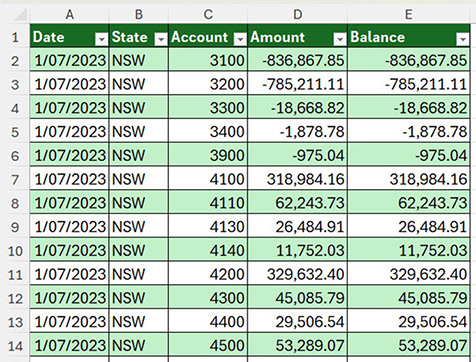
Task: Select Amount cell -18,668.82
Action: pyautogui.click(x=297, y=108)
